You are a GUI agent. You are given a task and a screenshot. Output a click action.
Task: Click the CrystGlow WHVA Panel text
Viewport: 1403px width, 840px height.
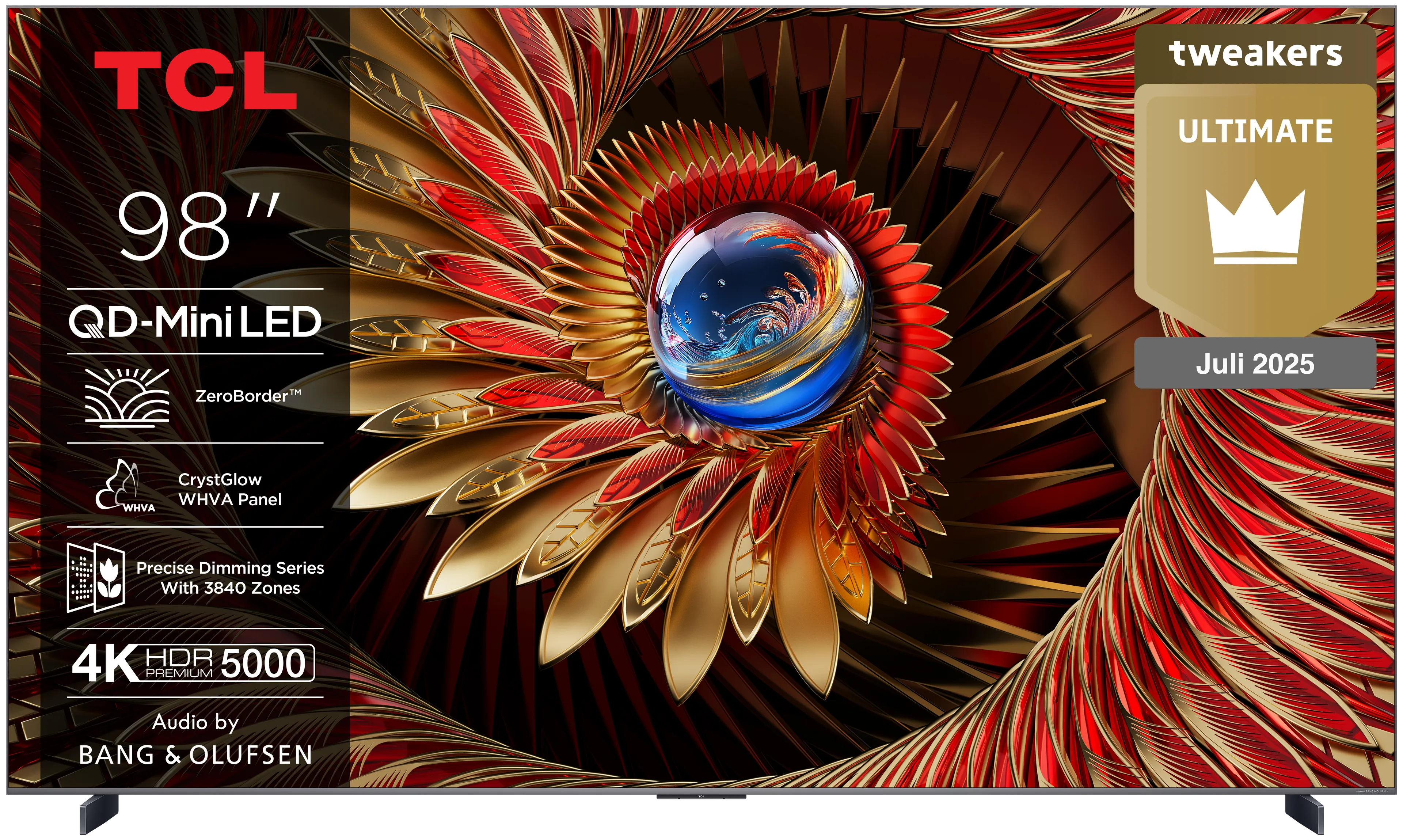pyautogui.click(x=230, y=490)
